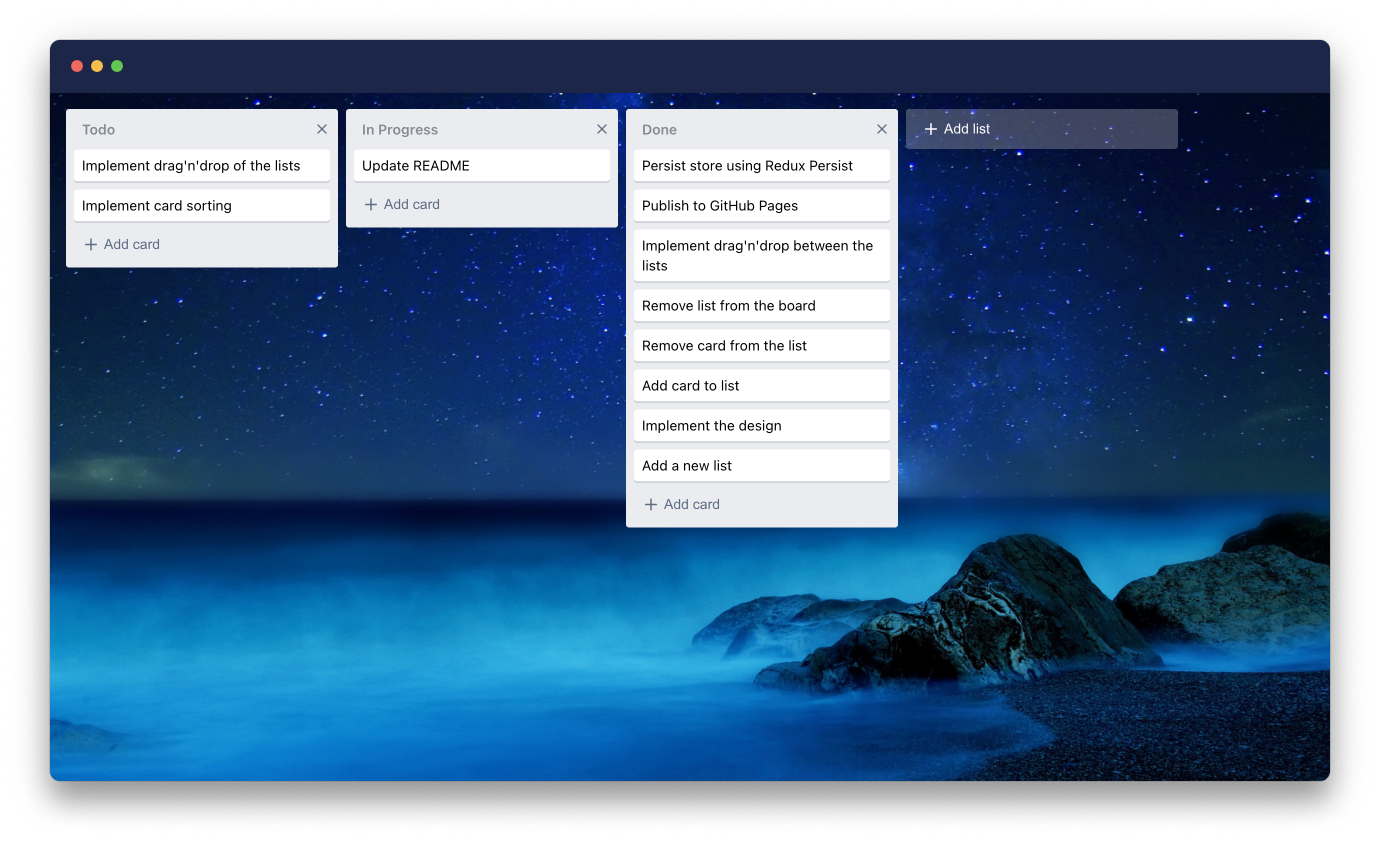
Task: Click the Todo list title
Action: click(98, 129)
